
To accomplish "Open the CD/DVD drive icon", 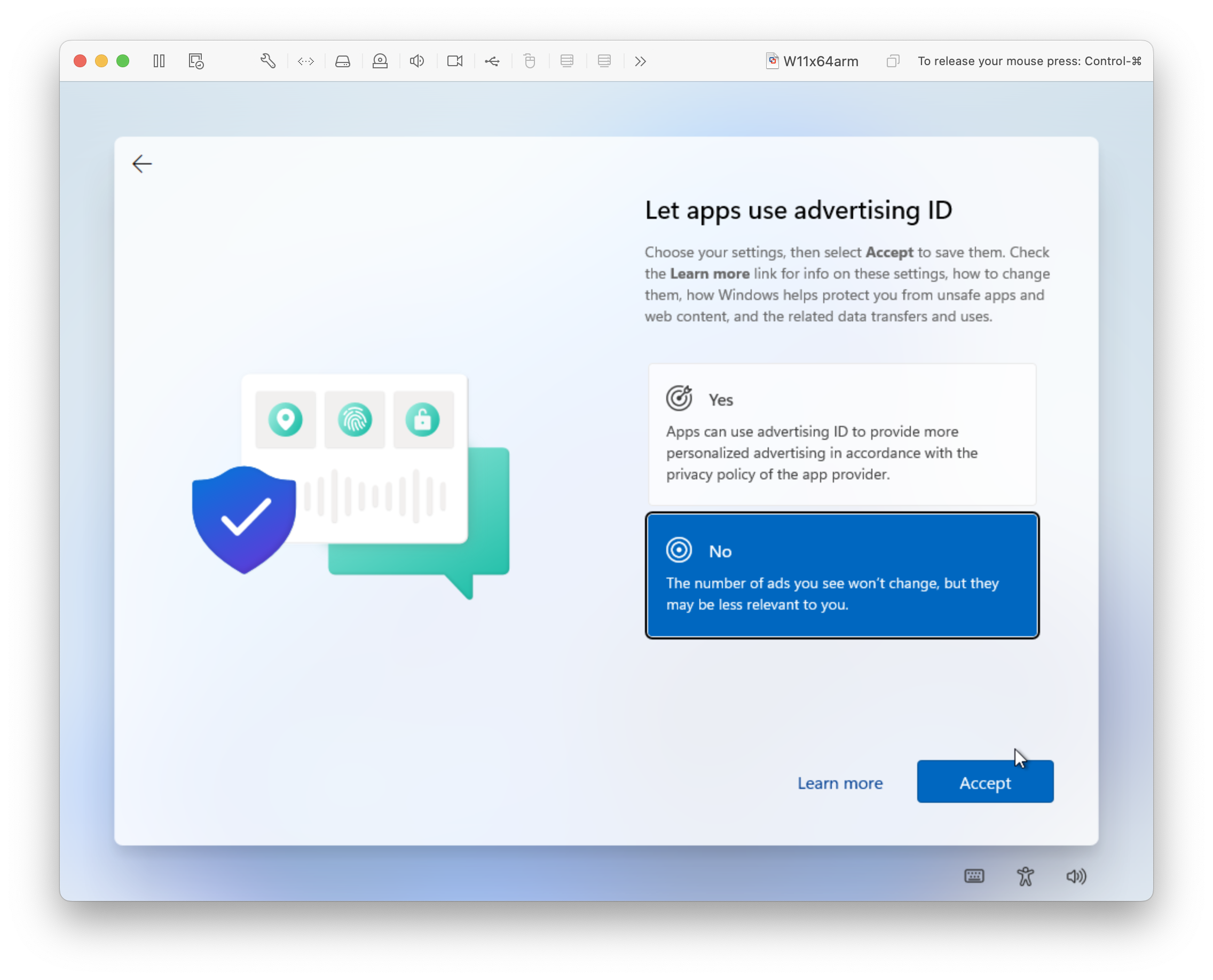I will 380,61.
